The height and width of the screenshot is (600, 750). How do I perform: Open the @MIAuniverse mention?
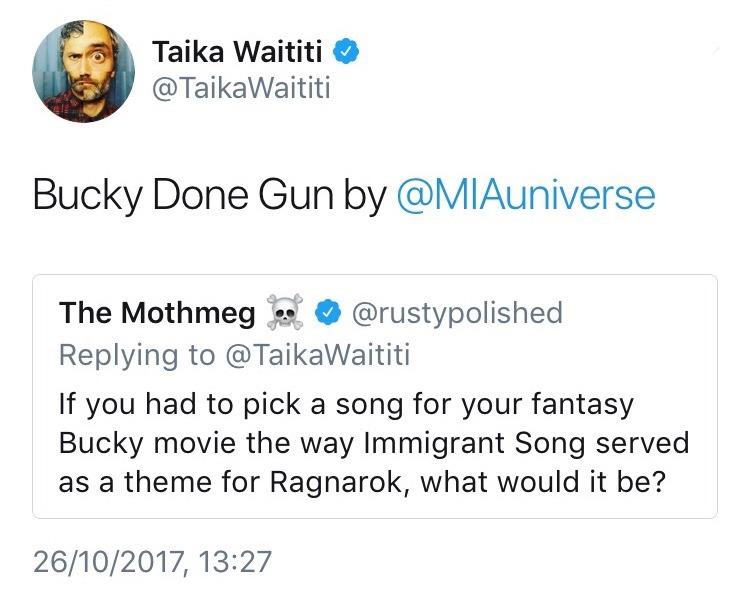point(526,194)
